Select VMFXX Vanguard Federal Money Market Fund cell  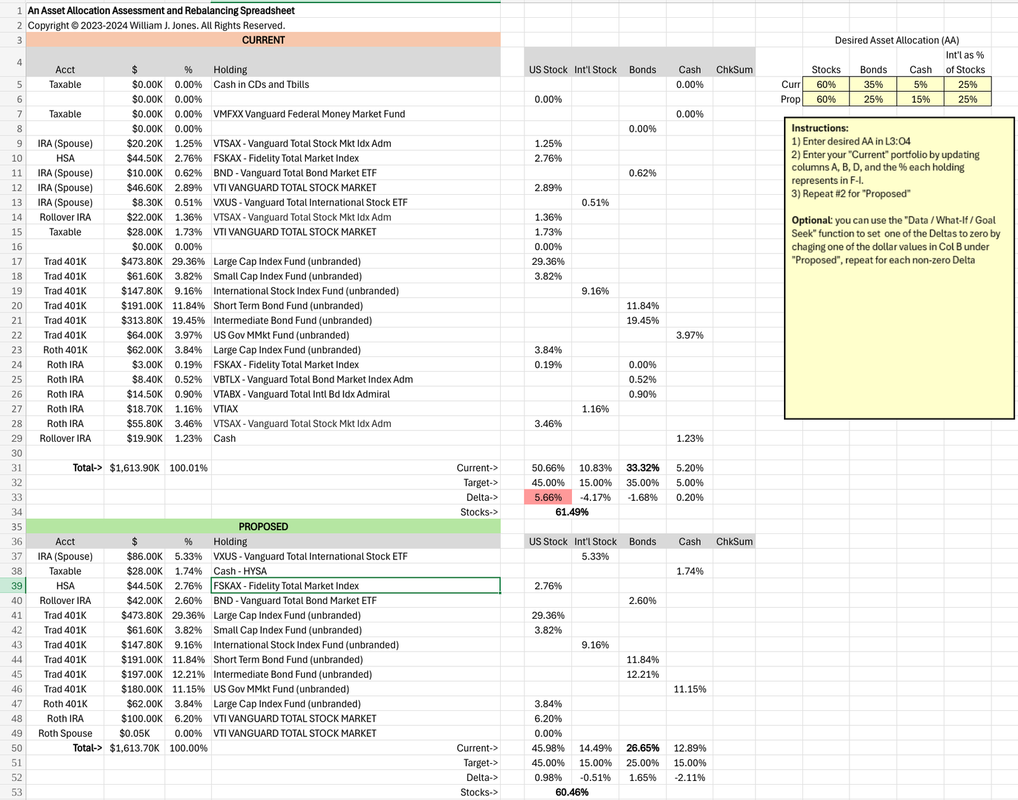356,114
